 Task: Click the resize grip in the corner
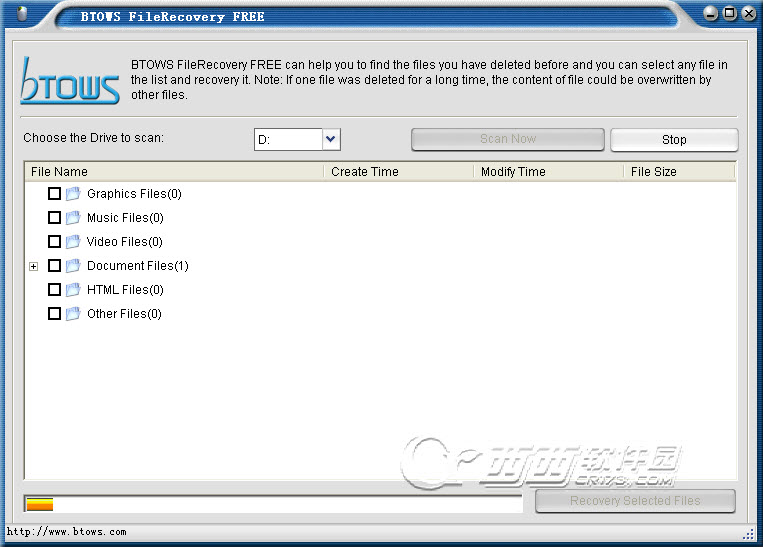[748, 534]
